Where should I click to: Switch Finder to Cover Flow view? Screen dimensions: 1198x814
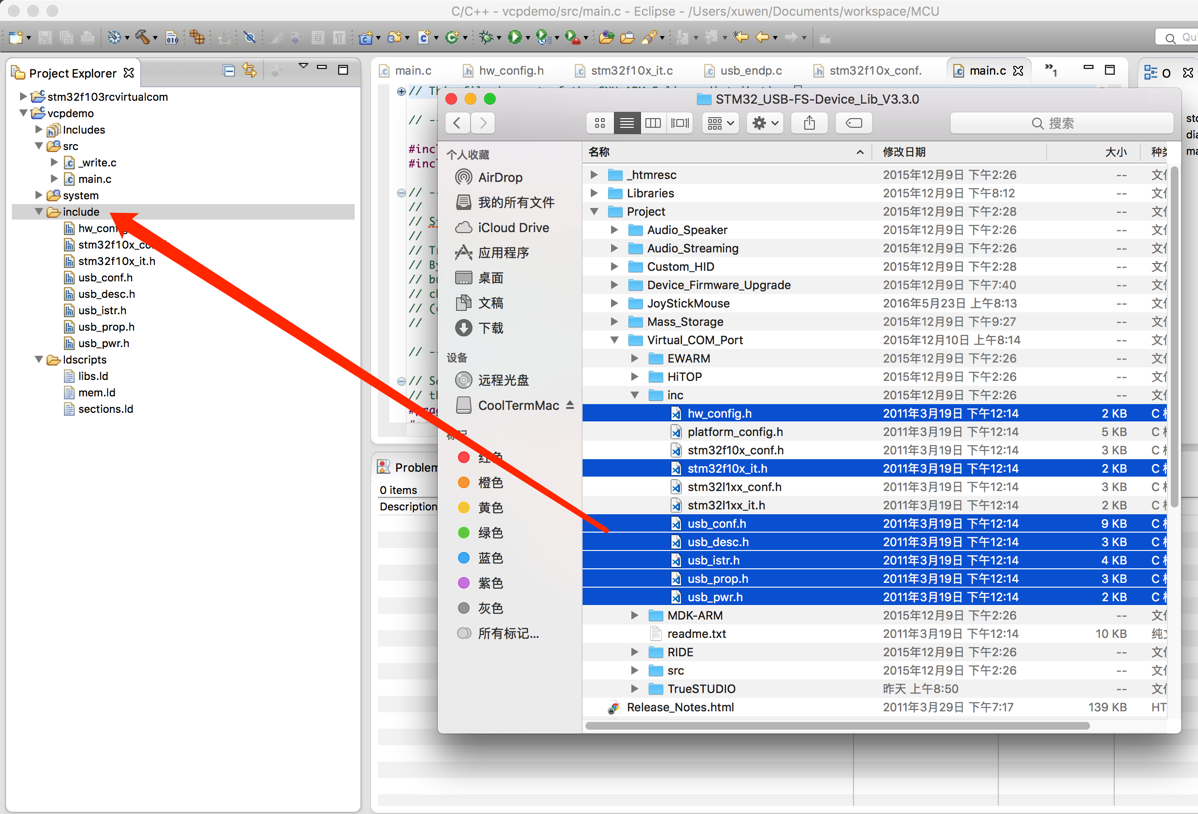[x=680, y=123]
